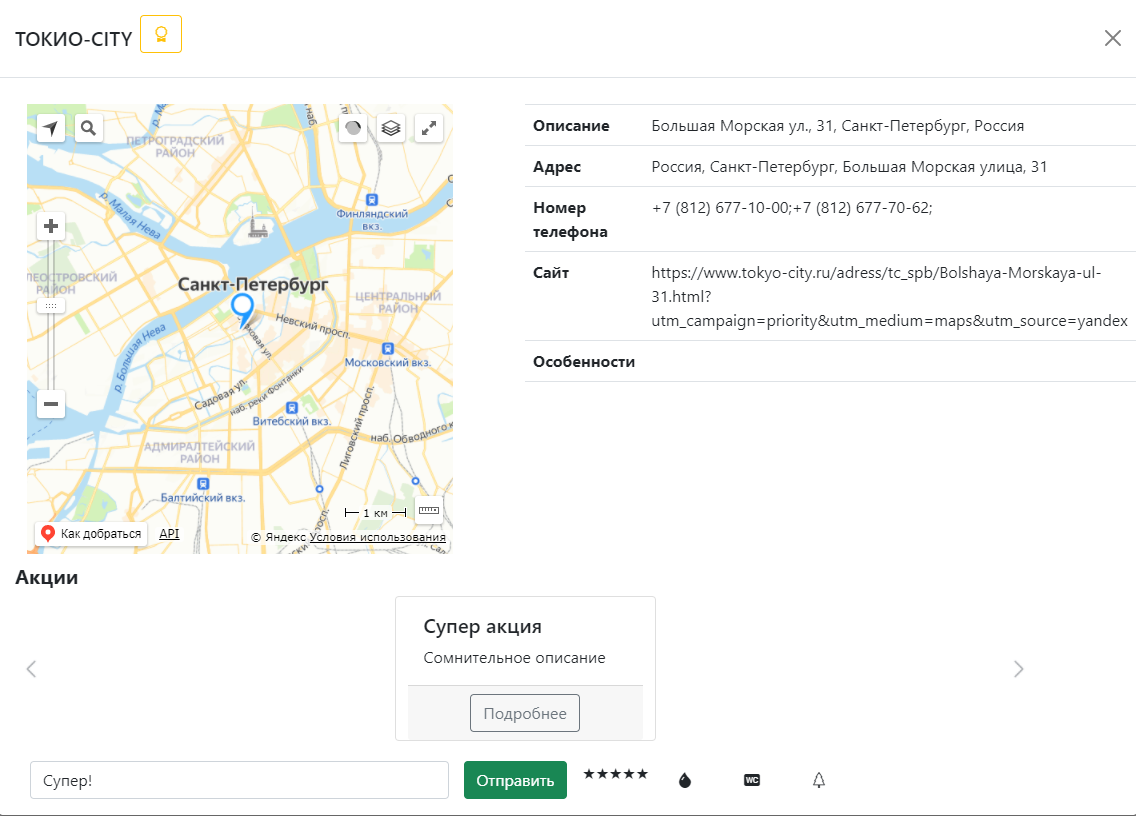Click the Акции section heading

pos(46,578)
